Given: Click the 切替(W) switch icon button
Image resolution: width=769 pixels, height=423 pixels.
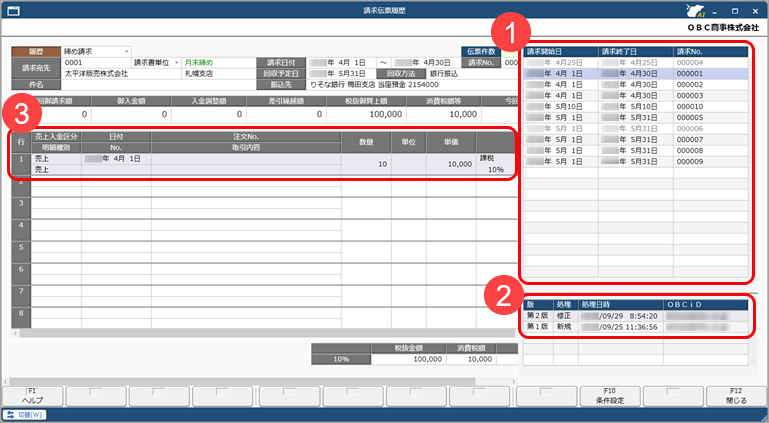Looking at the screenshot, I should (25, 415).
